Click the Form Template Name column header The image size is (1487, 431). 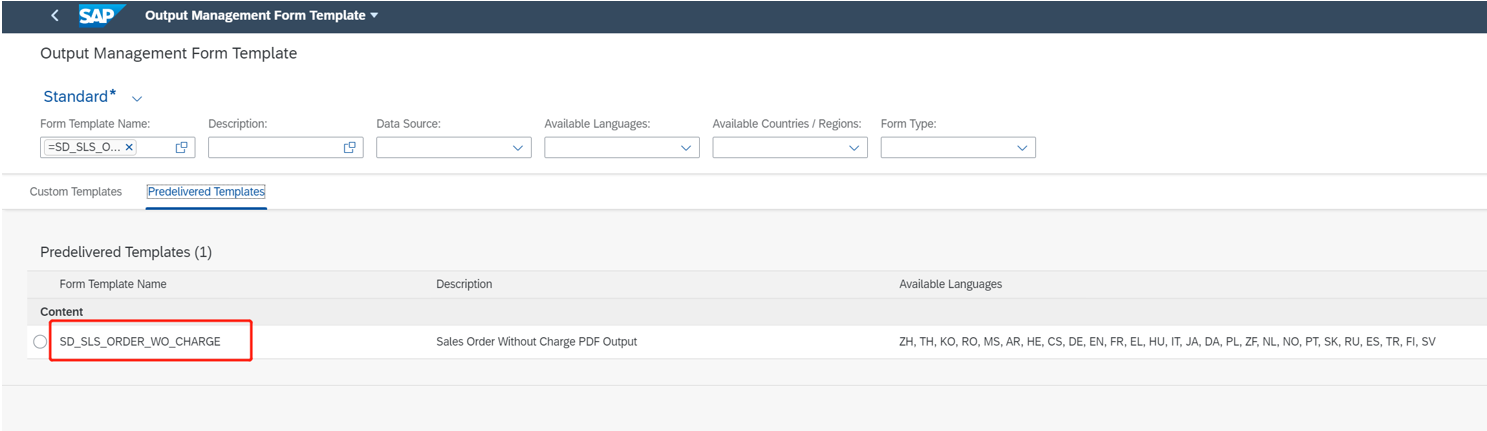point(113,284)
